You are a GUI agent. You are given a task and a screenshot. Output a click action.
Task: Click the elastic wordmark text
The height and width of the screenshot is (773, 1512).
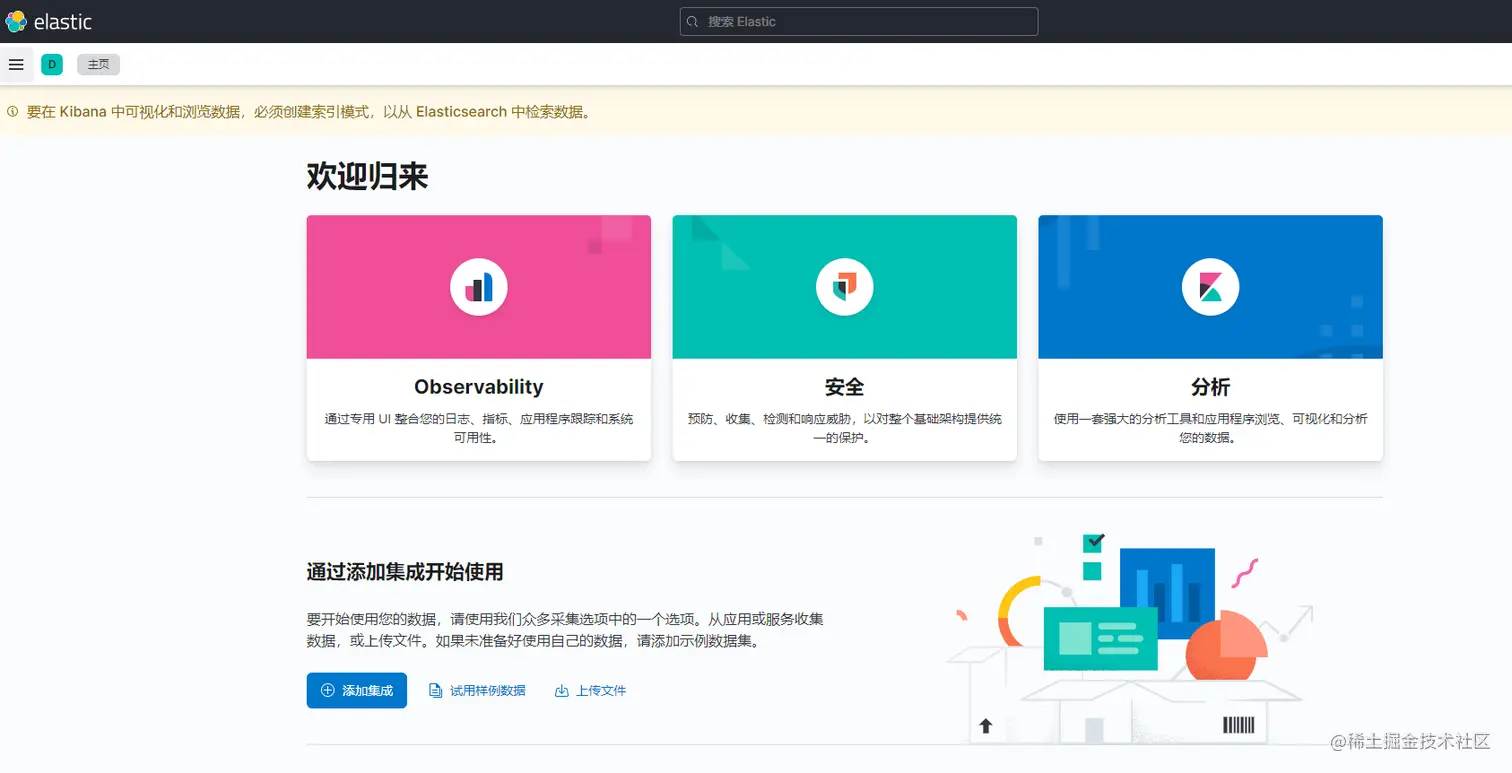coord(63,21)
